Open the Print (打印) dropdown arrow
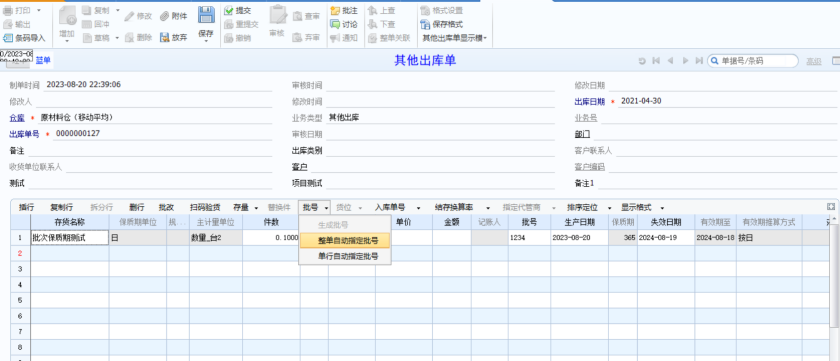 tap(39, 10)
